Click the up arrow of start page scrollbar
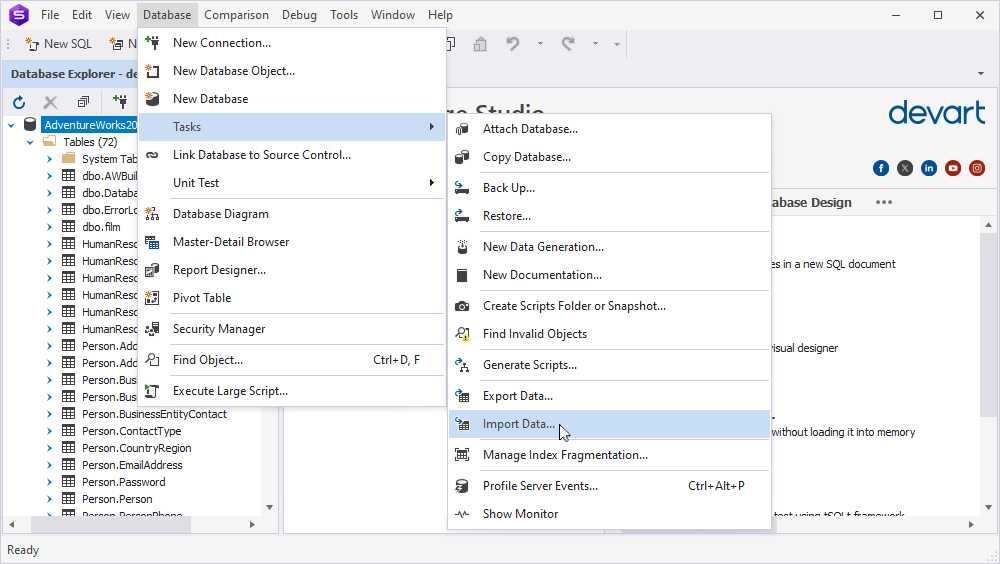 [x=989, y=225]
